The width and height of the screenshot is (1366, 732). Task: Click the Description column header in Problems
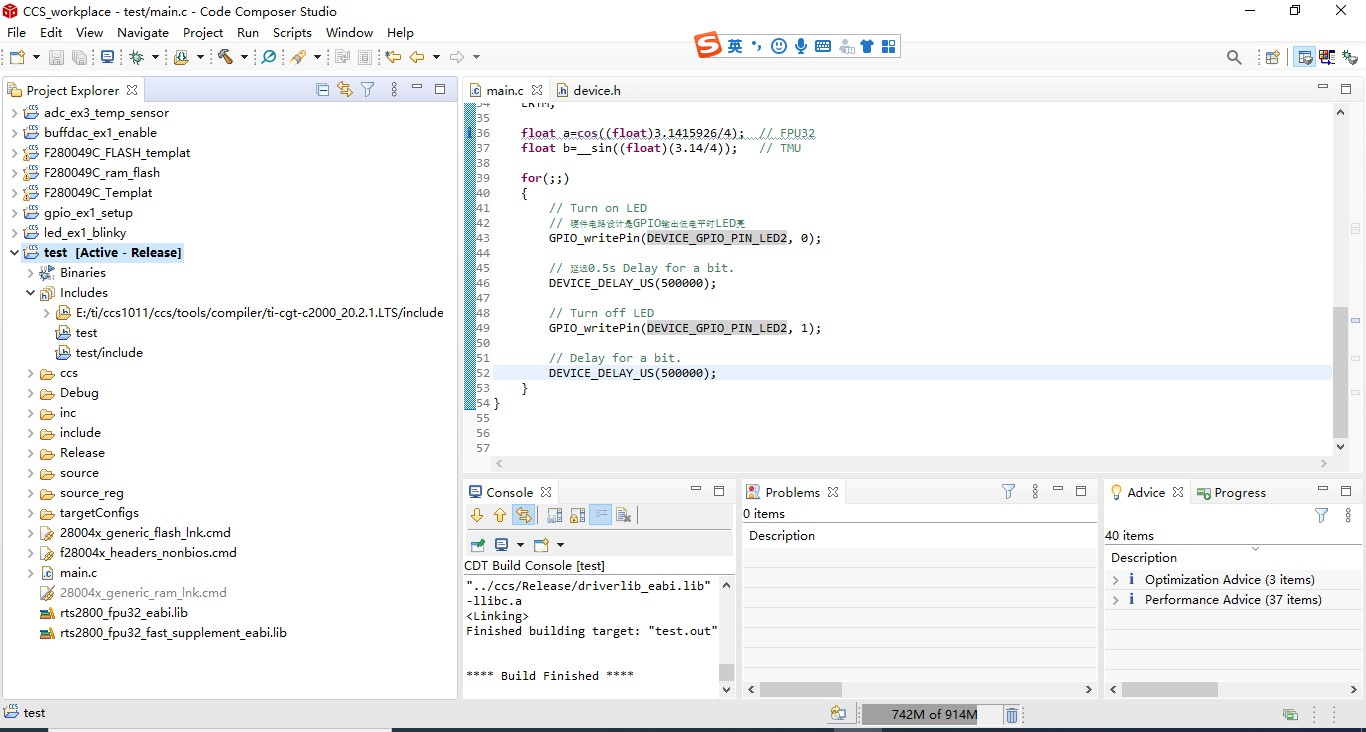point(782,536)
